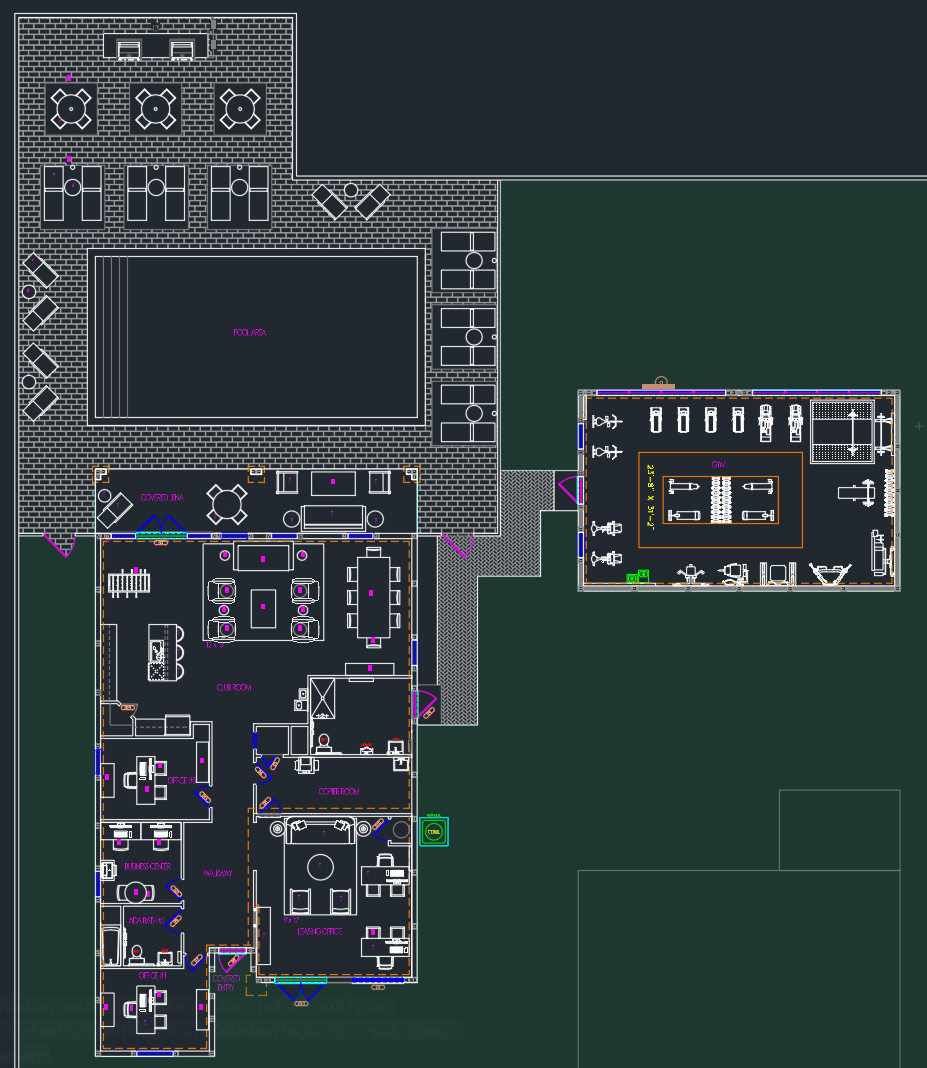Click the green boxes at gym's bottom-left corner
Viewport: 927px width, 1068px height.
637,576
